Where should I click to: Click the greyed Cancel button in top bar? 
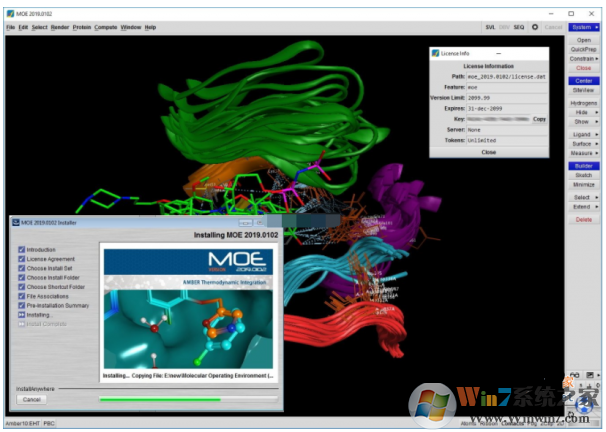pos(553,27)
